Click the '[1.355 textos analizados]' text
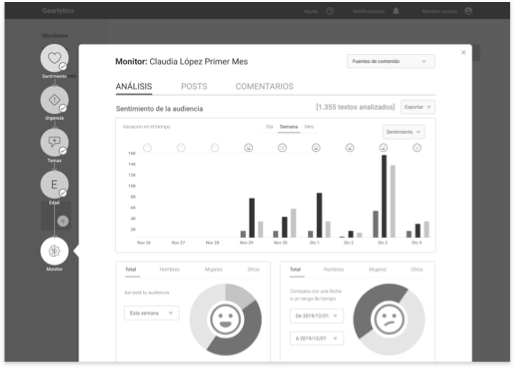This screenshot has height=368, width=515. [355, 107]
